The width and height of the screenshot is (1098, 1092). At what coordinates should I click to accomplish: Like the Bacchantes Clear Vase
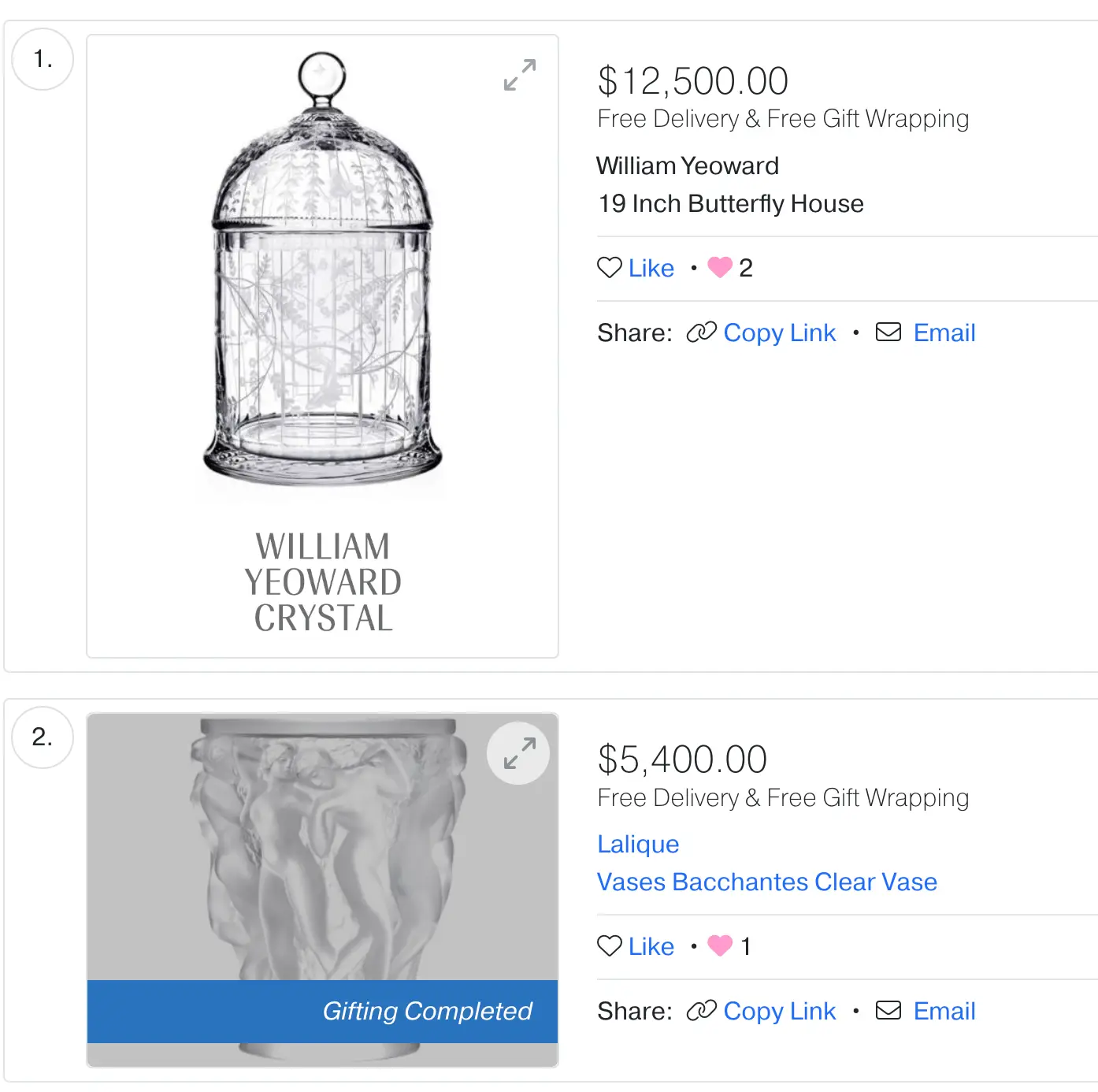pyautogui.click(x=651, y=946)
